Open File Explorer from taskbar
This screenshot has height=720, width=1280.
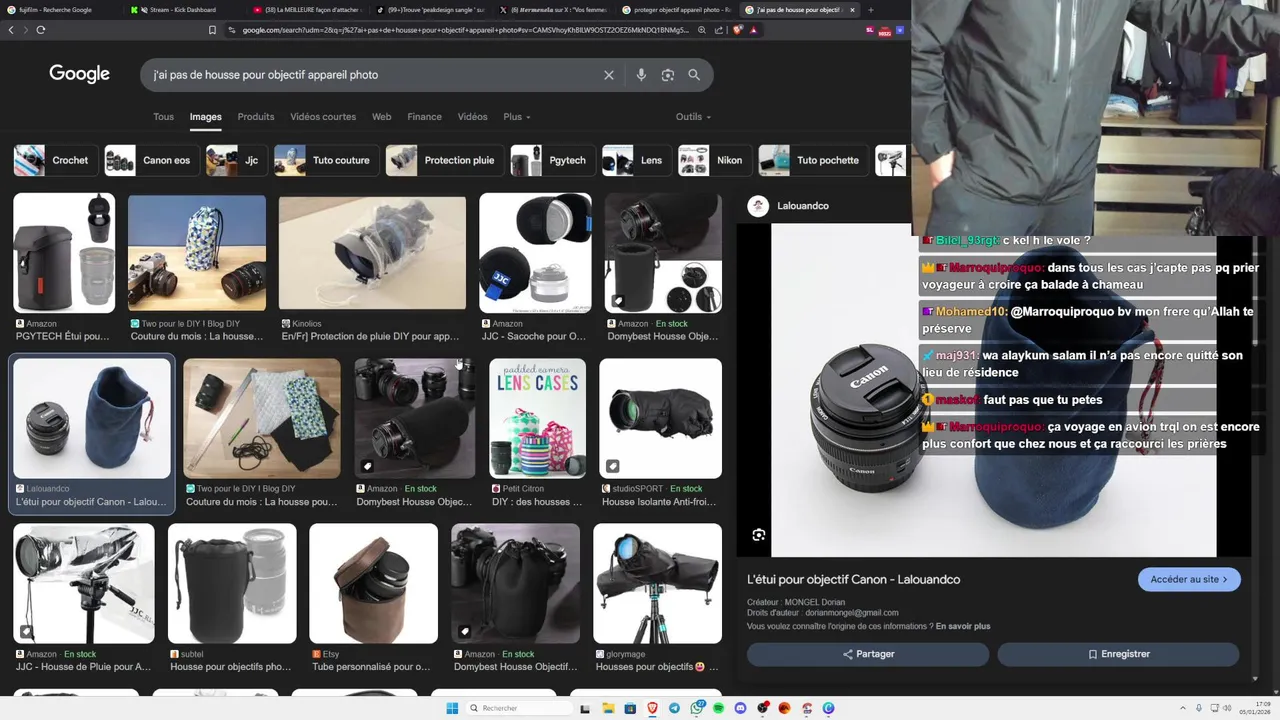coord(608,708)
